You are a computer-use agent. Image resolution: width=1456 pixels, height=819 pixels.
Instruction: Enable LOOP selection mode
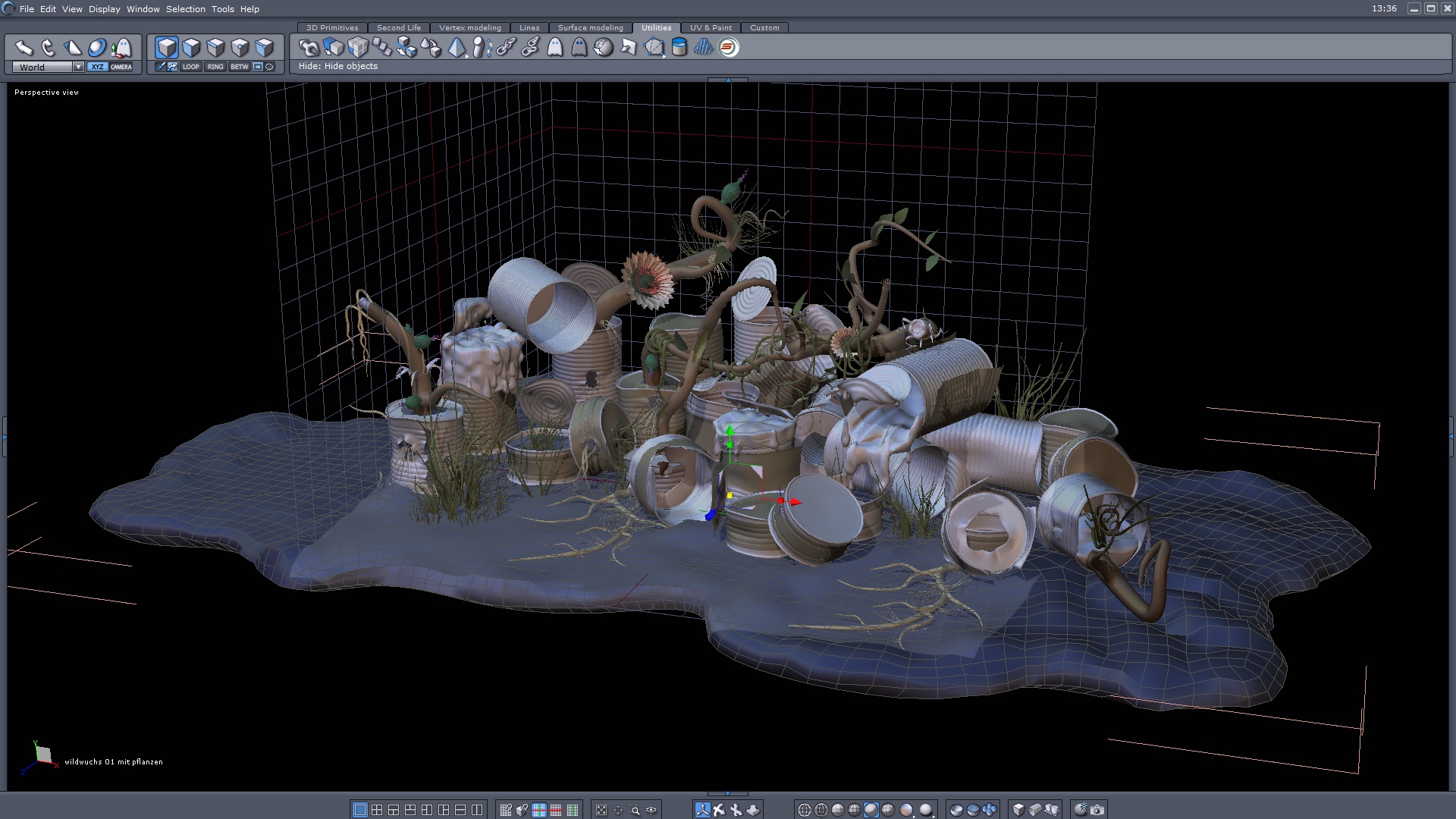point(190,67)
